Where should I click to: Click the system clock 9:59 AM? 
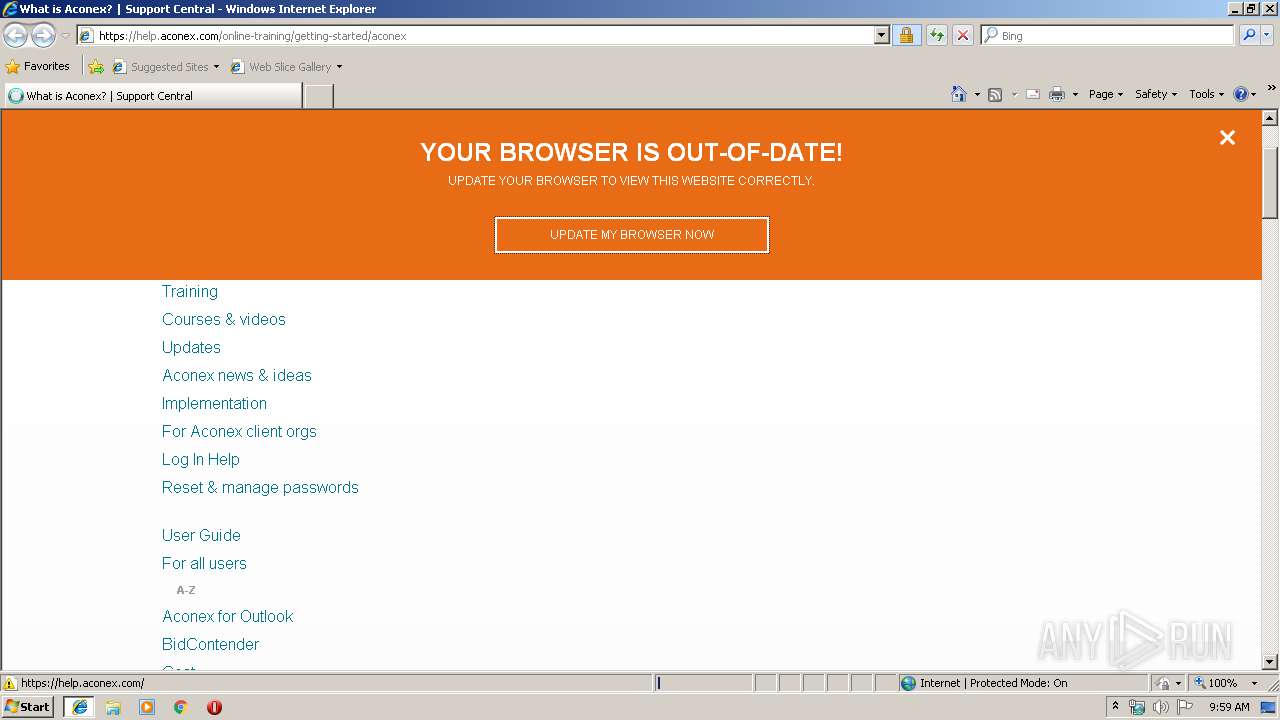coord(1229,707)
